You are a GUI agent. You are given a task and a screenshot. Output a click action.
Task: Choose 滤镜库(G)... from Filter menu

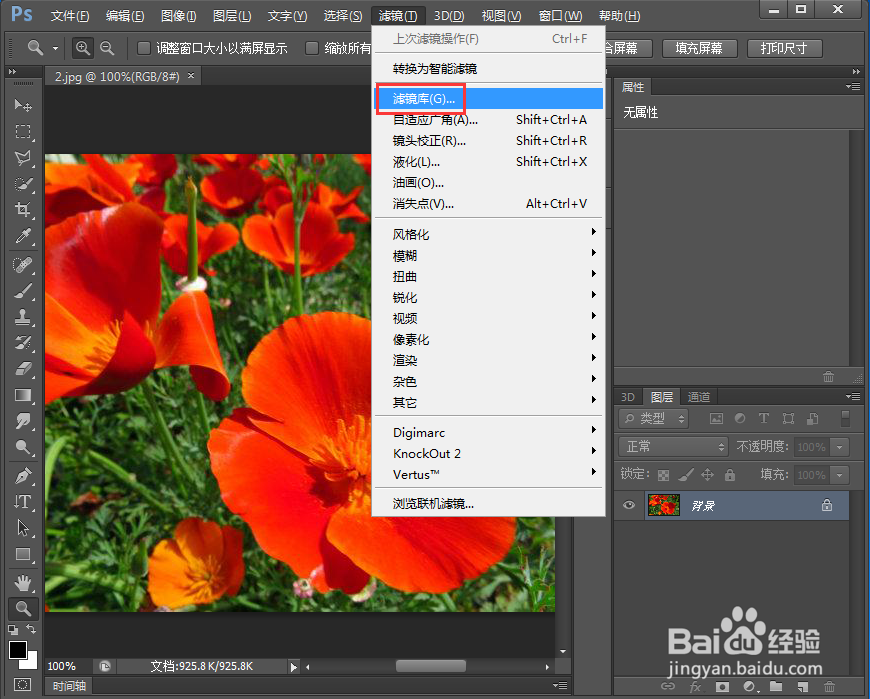point(488,99)
